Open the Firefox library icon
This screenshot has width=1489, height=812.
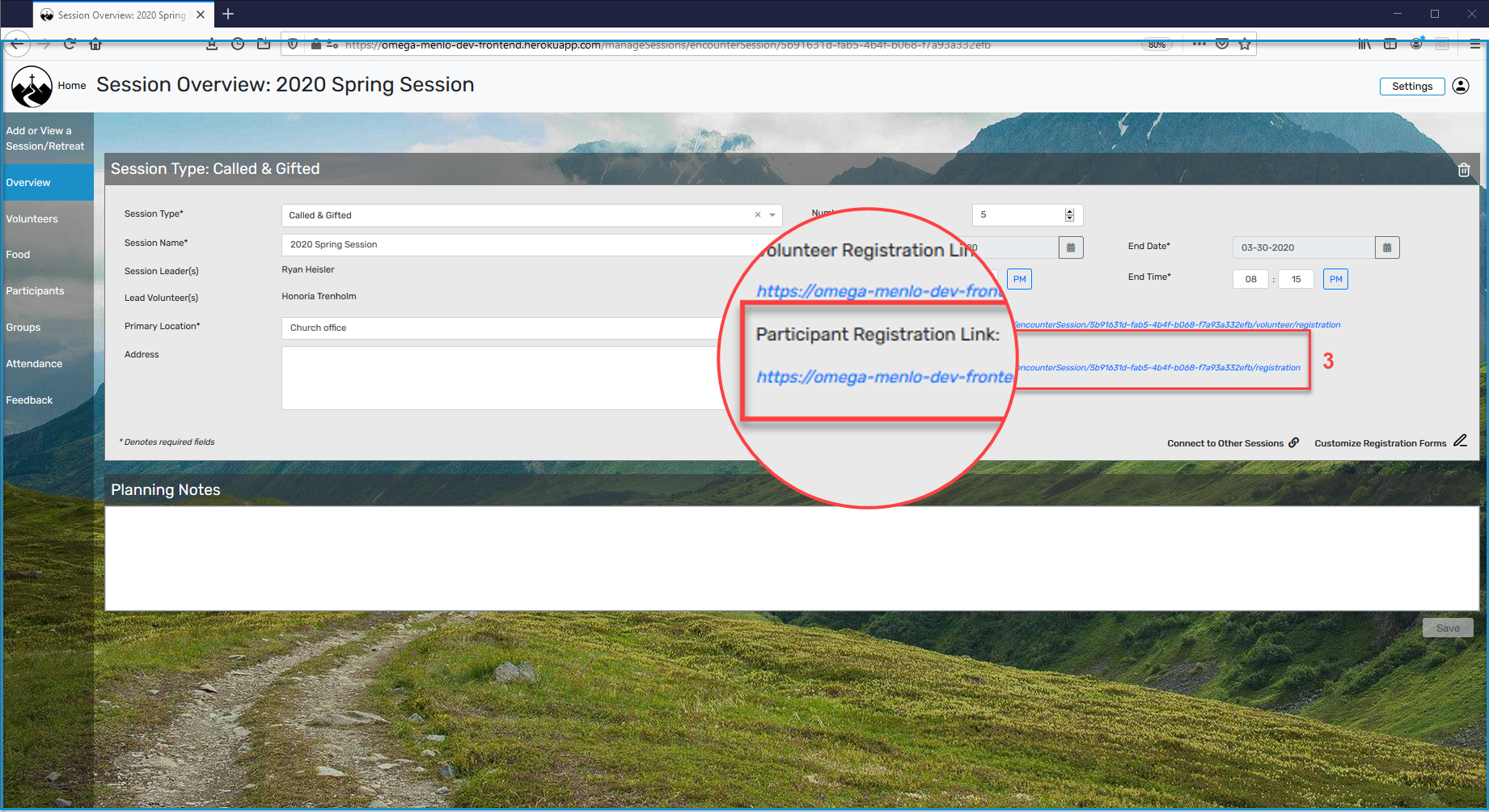[x=1364, y=44]
